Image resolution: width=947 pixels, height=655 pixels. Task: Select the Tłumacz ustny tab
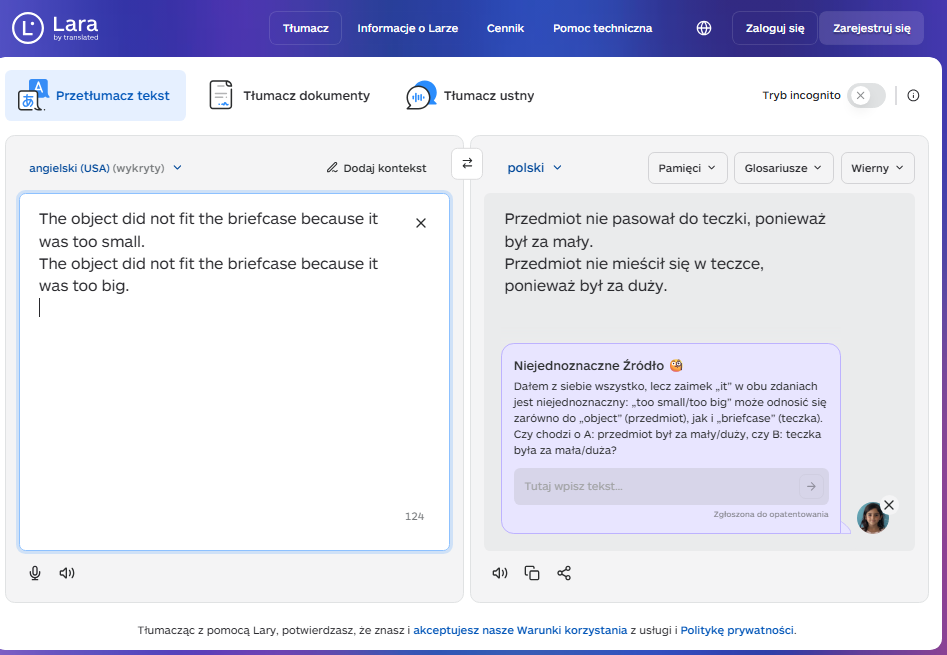[x=470, y=96]
